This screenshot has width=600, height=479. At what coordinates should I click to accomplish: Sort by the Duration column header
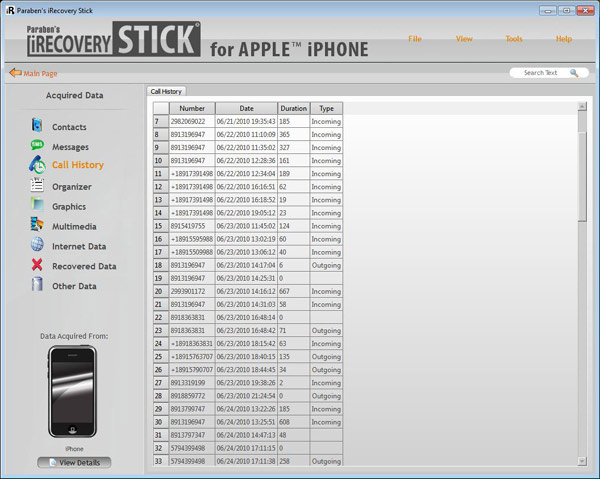(293, 108)
